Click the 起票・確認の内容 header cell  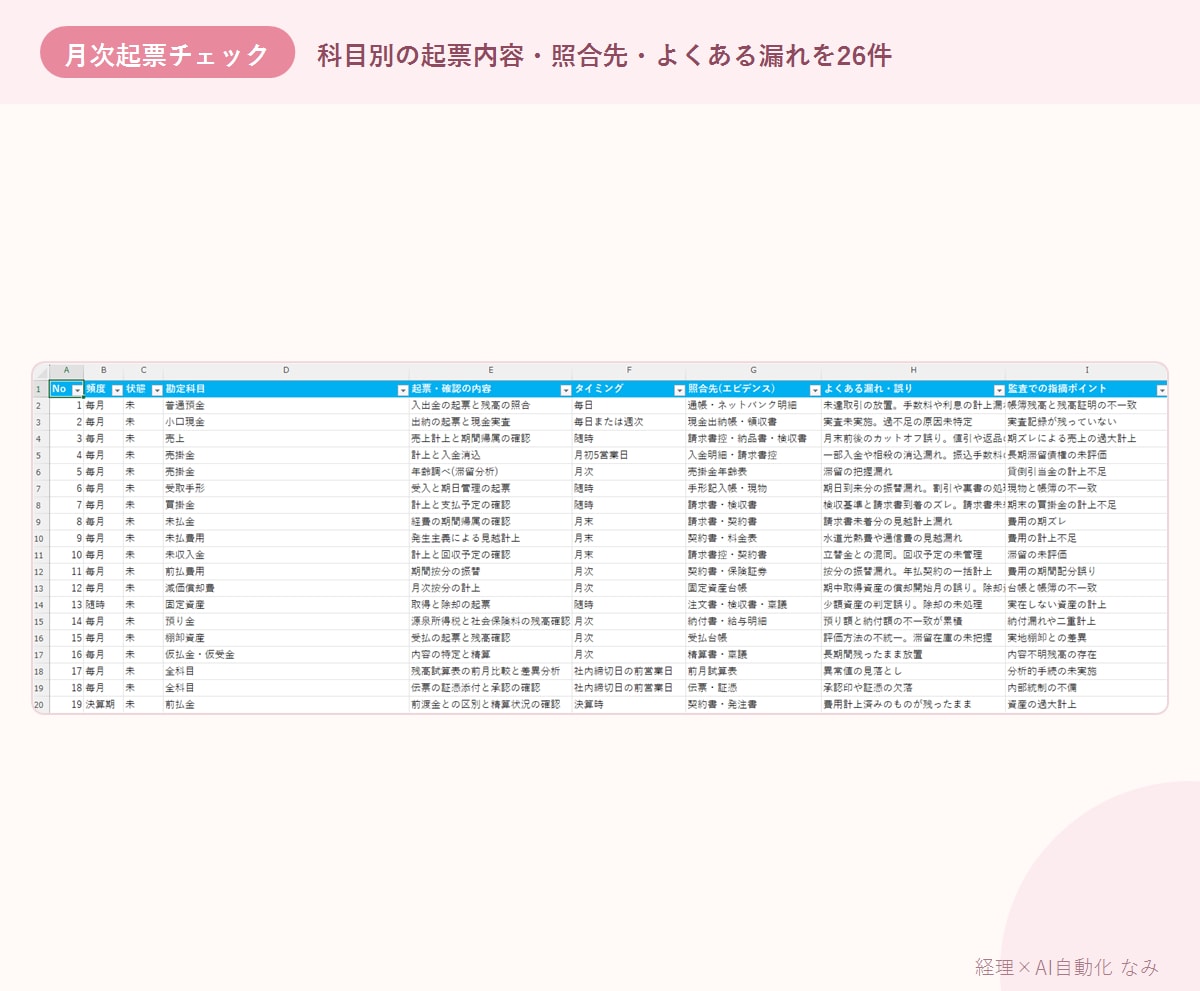click(x=491, y=389)
